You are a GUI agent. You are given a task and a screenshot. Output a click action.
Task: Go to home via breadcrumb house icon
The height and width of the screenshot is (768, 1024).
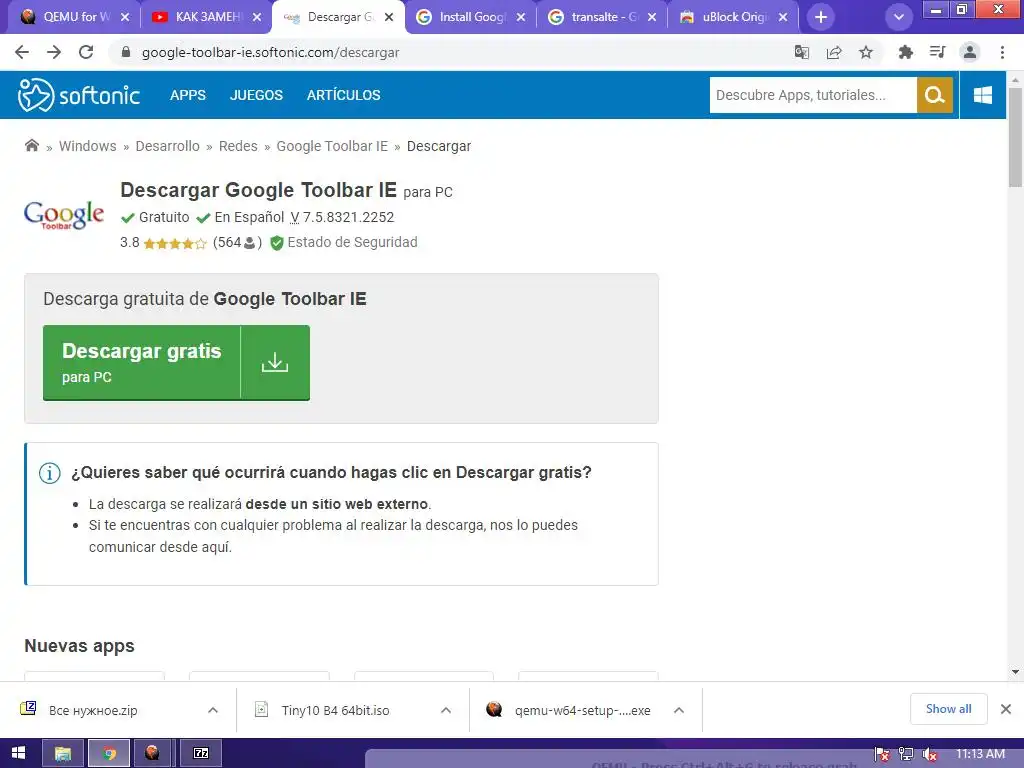pyautogui.click(x=31, y=145)
